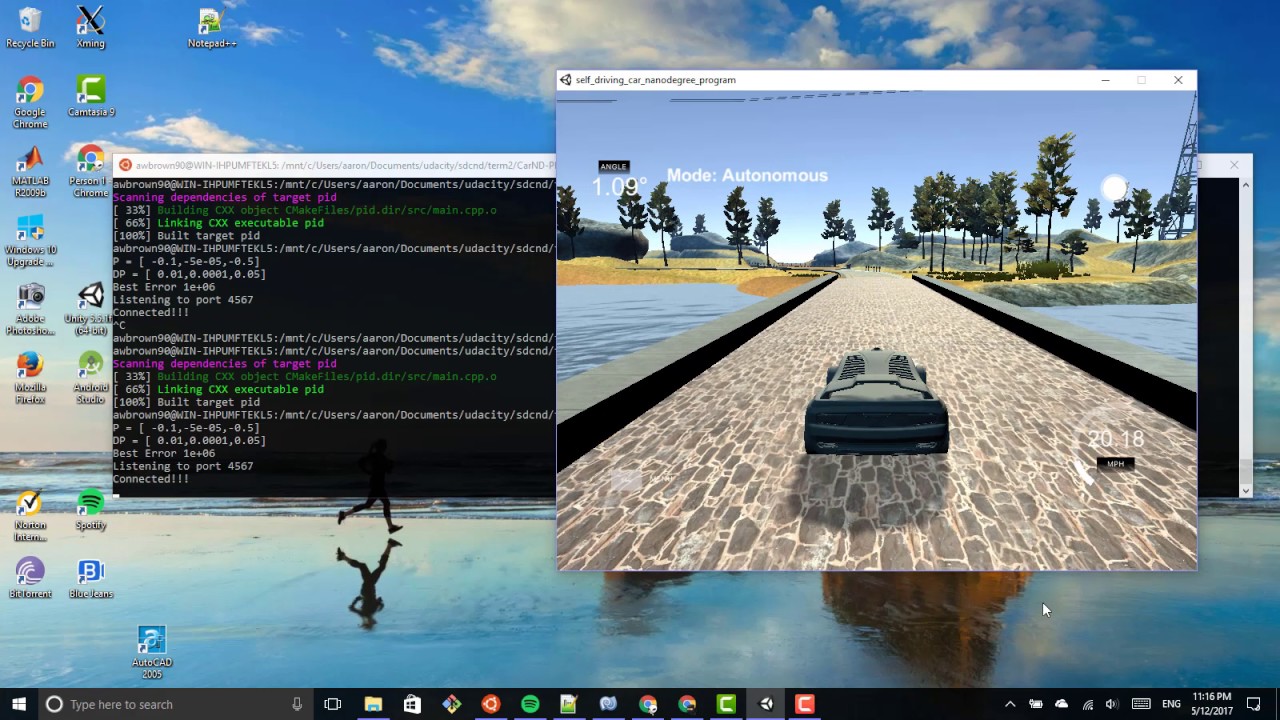Viewport: 1280px width, 720px height.
Task: Open the Windows Start menu
Action: coord(19,704)
